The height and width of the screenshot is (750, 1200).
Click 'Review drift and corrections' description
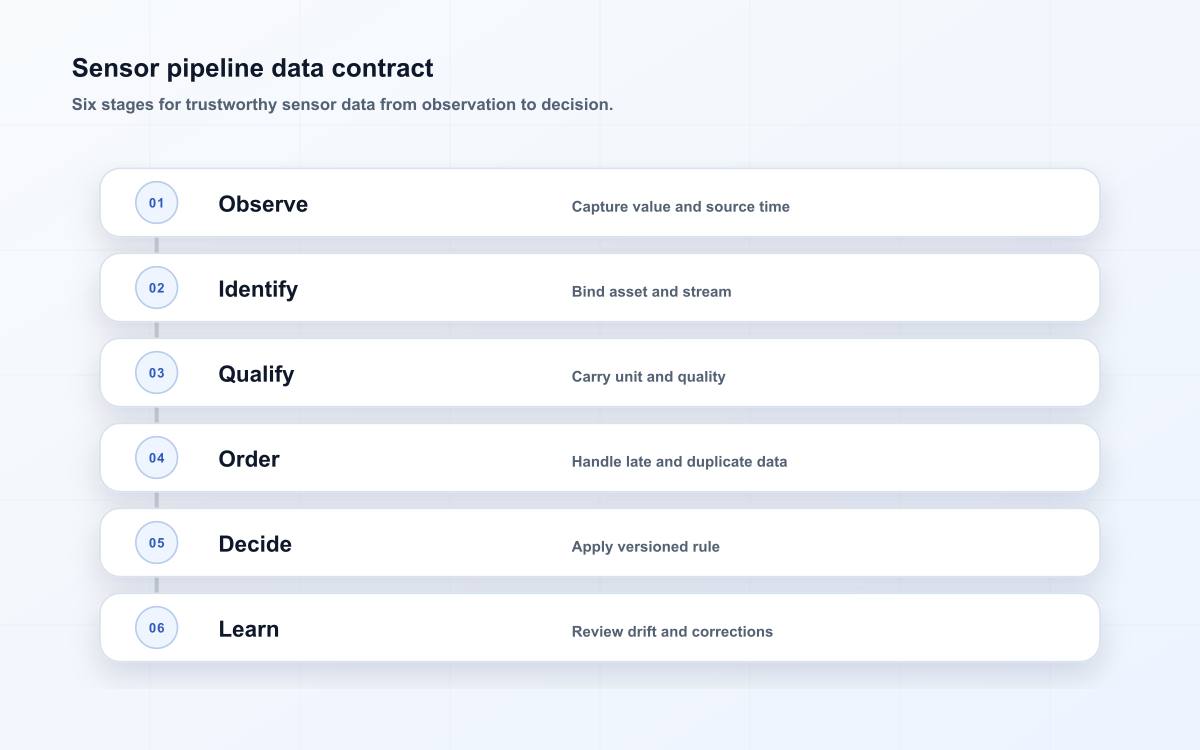pos(672,632)
